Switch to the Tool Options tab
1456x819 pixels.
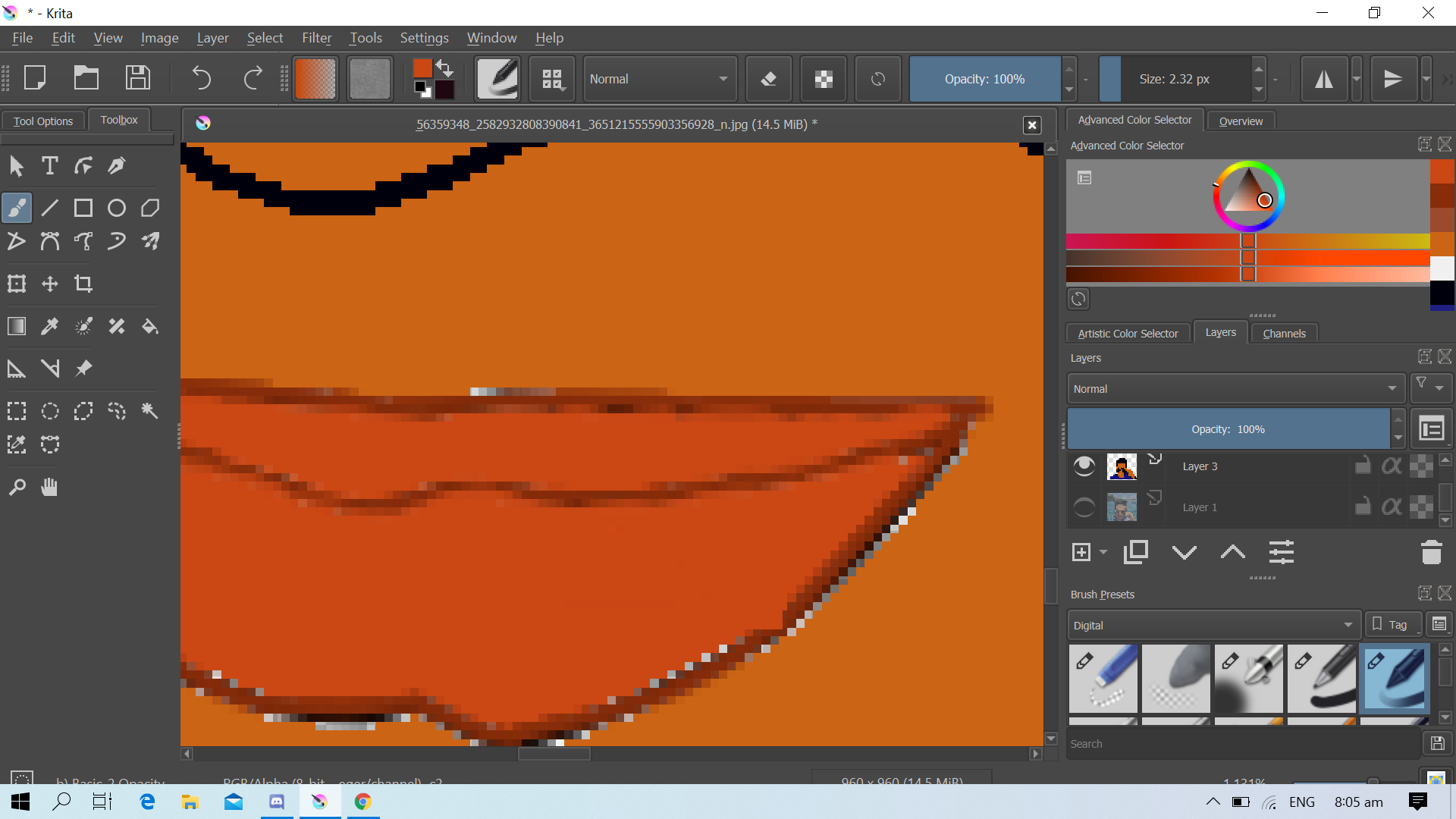coord(43,121)
